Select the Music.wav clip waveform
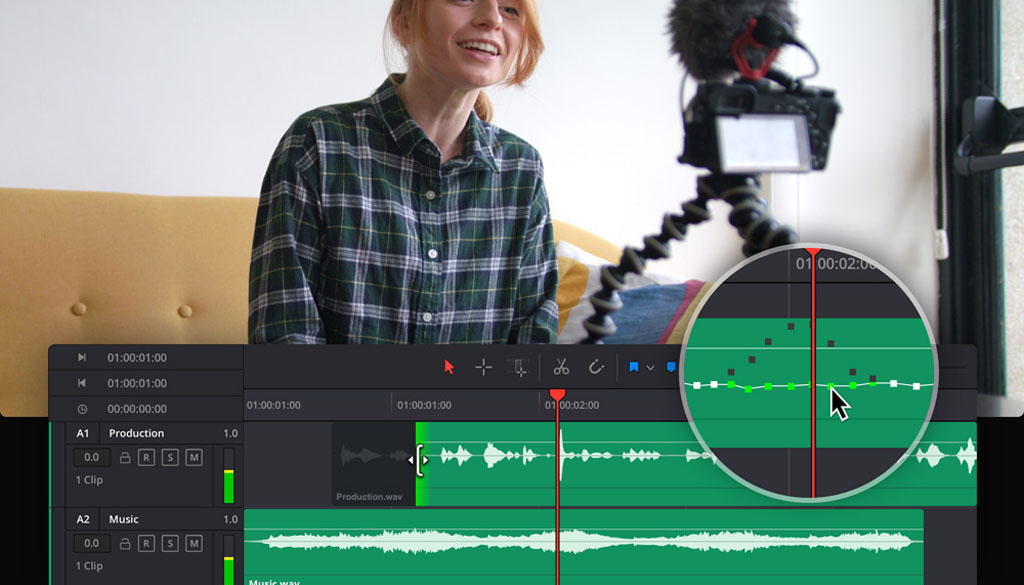 point(583,547)
